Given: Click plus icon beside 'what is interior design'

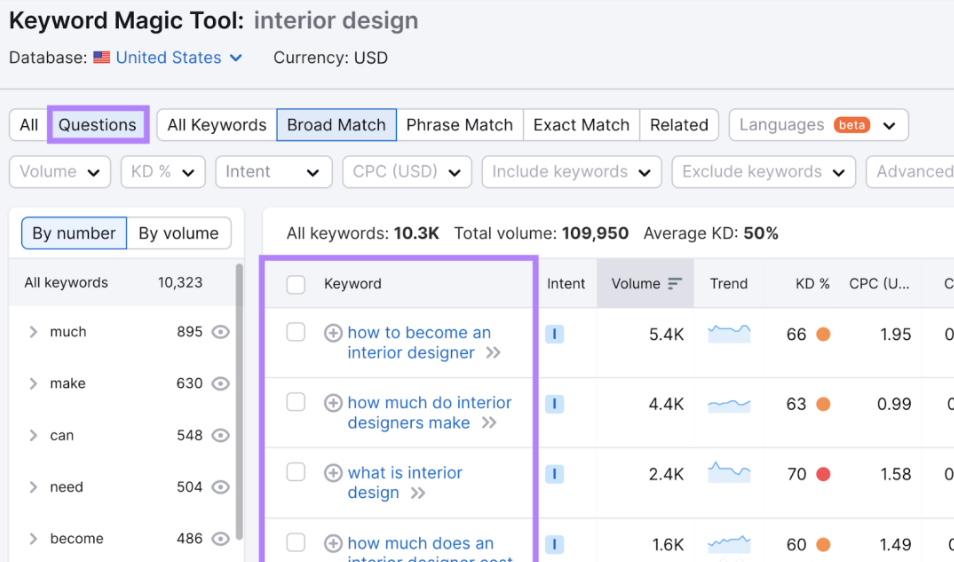Looking at the screenshot, I should click(x=334, y=473).
